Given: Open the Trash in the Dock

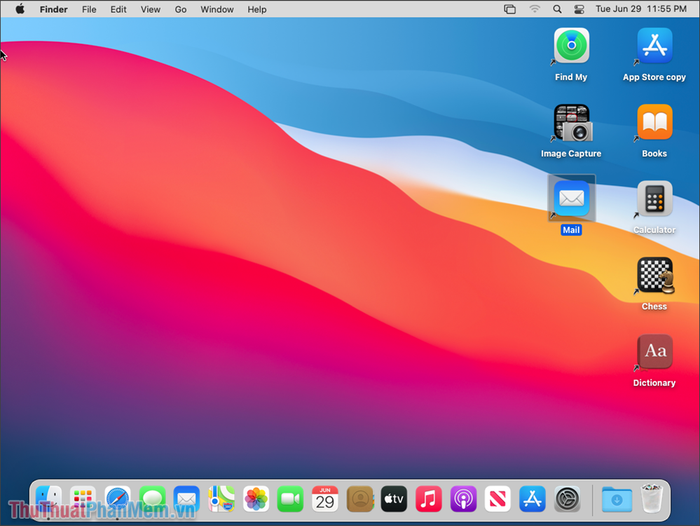Looking at the screenshot, I should [652, 499].
